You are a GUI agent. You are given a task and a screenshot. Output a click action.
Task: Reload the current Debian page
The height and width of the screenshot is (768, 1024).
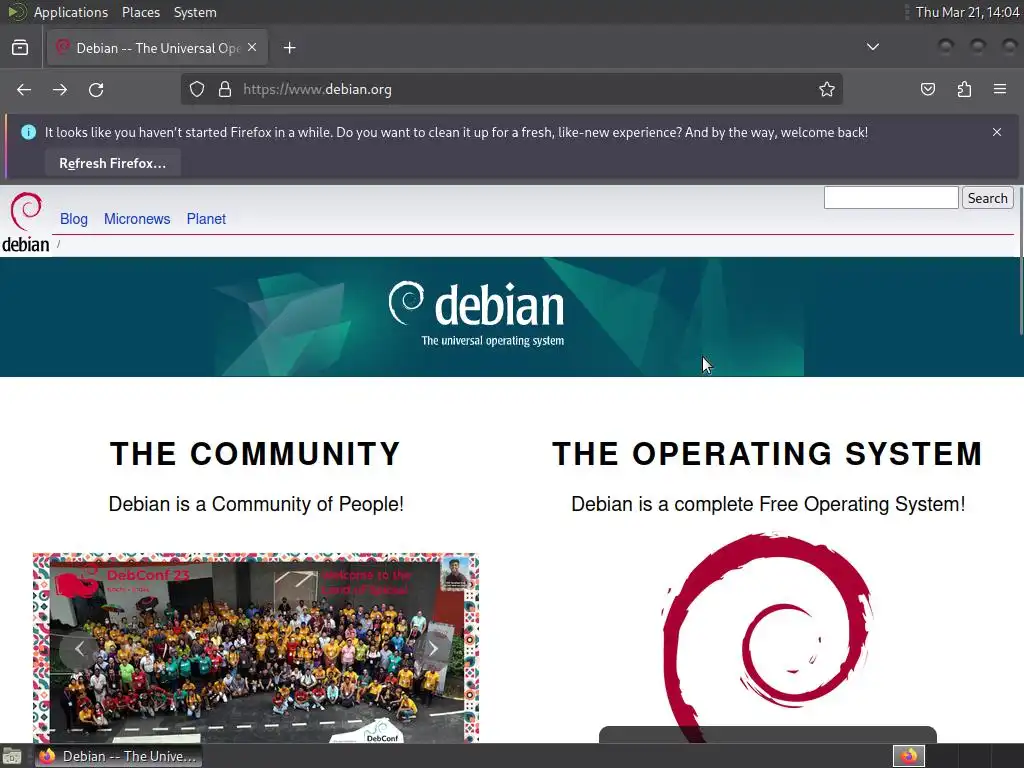click(x=96, y=89)
